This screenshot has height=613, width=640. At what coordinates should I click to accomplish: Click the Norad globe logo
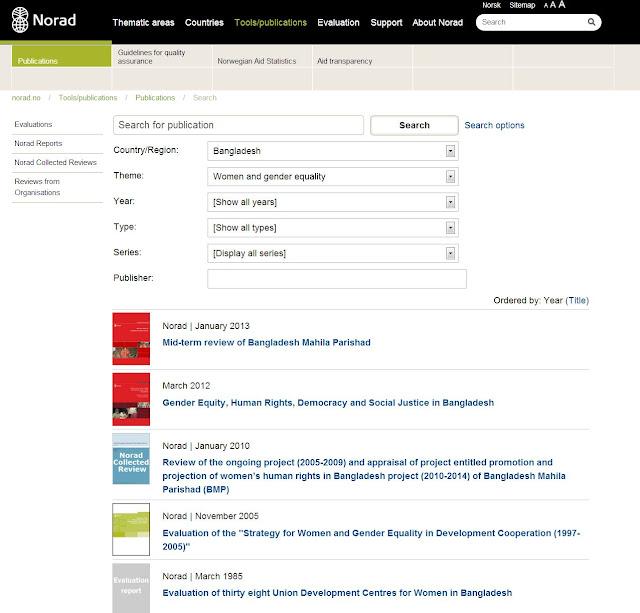tap(20, 20)
